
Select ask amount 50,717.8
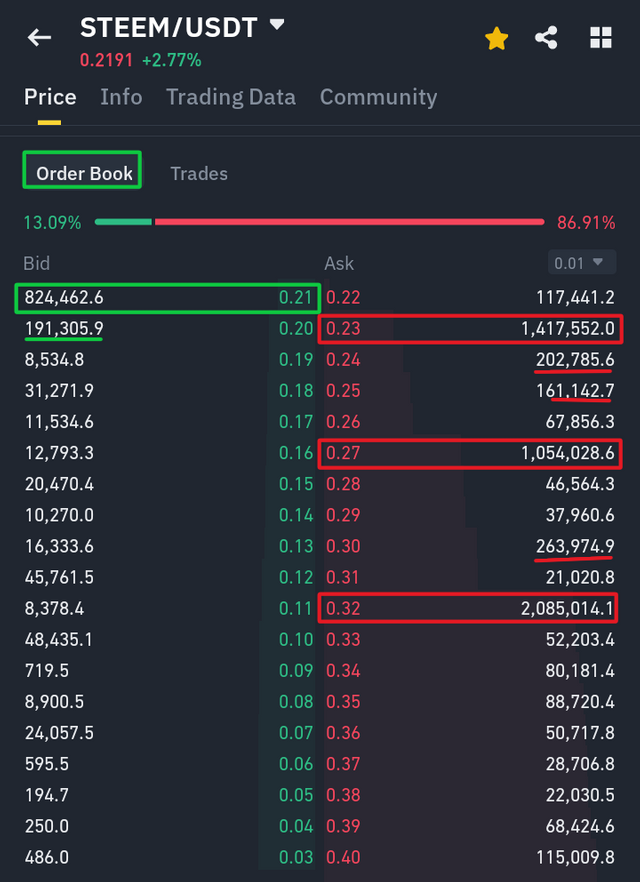click(580, 733)
